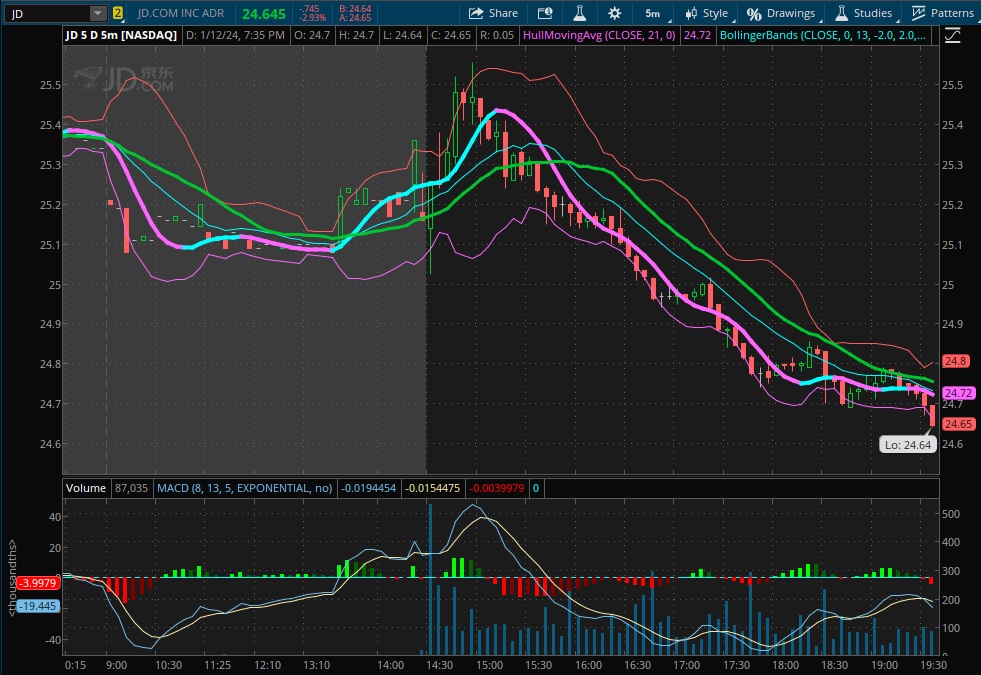981x675 pixels.
Task: Click the blue -19.445 bubble on the left axis
Action: tap(38, 606)
